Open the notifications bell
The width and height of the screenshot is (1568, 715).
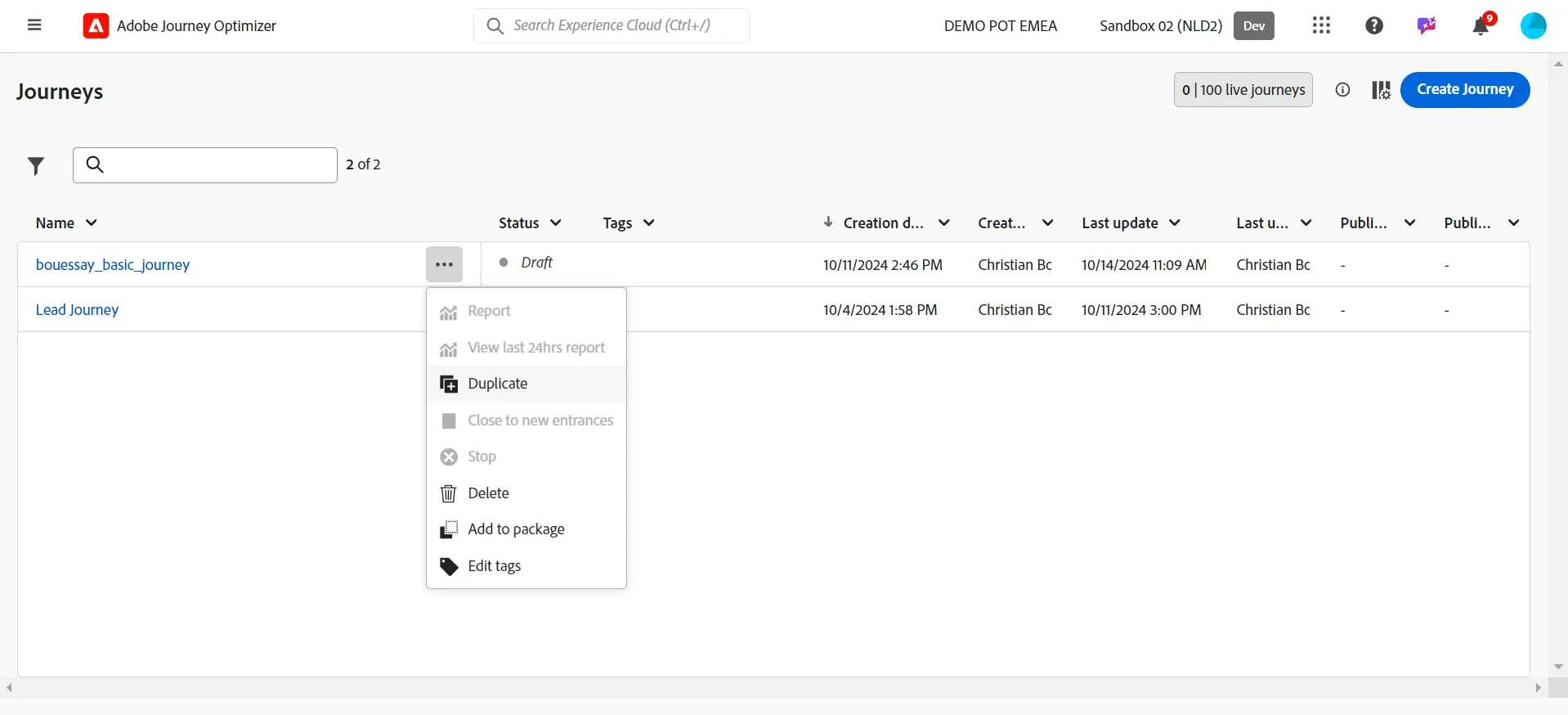tap(1481, 26)
